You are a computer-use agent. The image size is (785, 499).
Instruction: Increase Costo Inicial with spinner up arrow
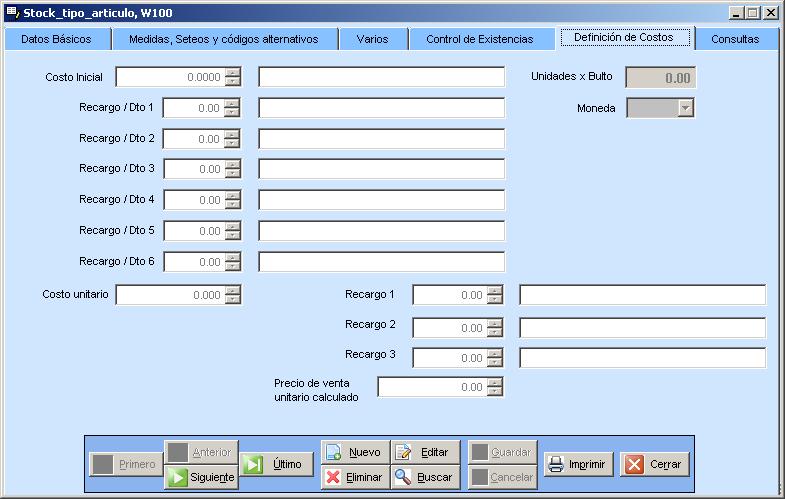[233, 72]
